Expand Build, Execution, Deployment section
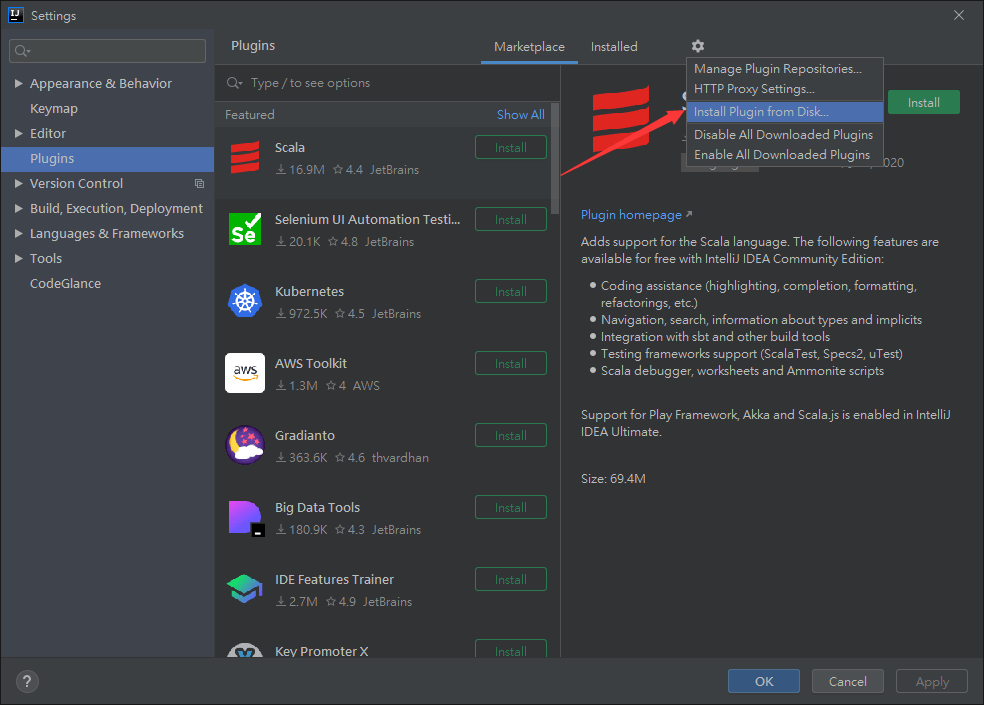984x705 pixels. coord(19,209)
